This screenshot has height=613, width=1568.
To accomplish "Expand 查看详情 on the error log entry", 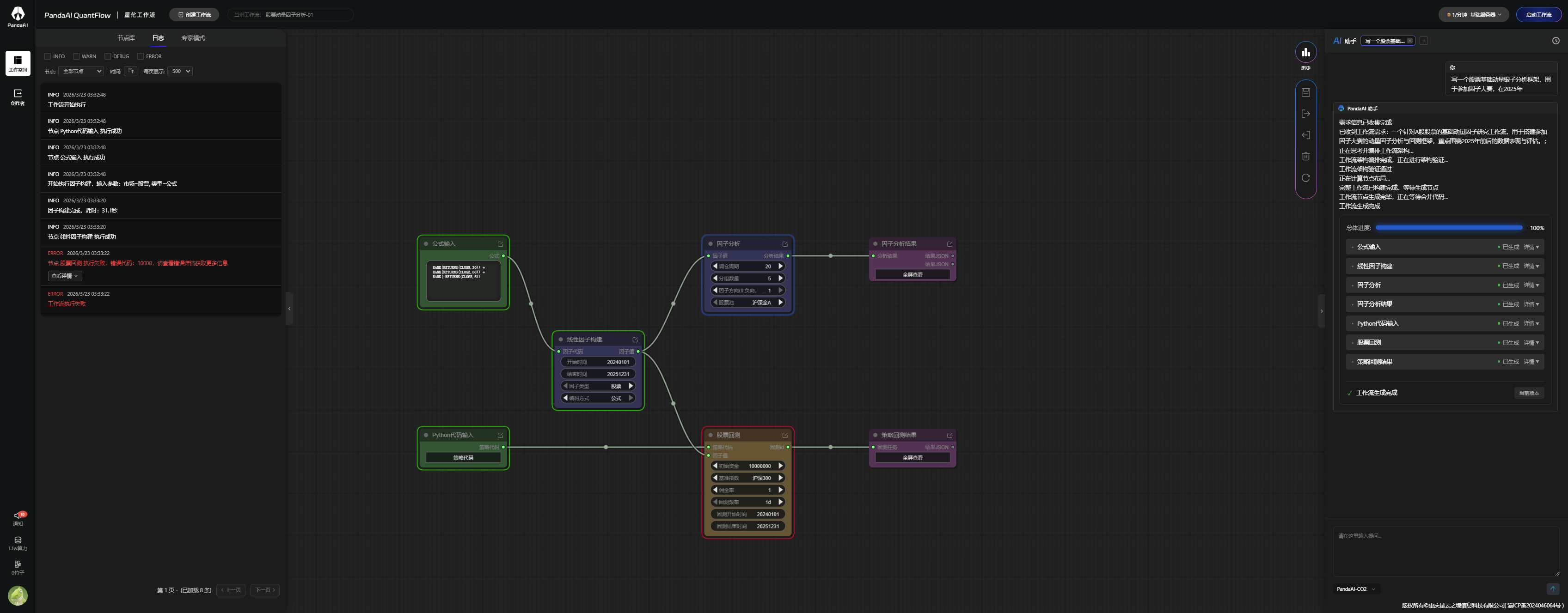I will [x=65, y=276].
